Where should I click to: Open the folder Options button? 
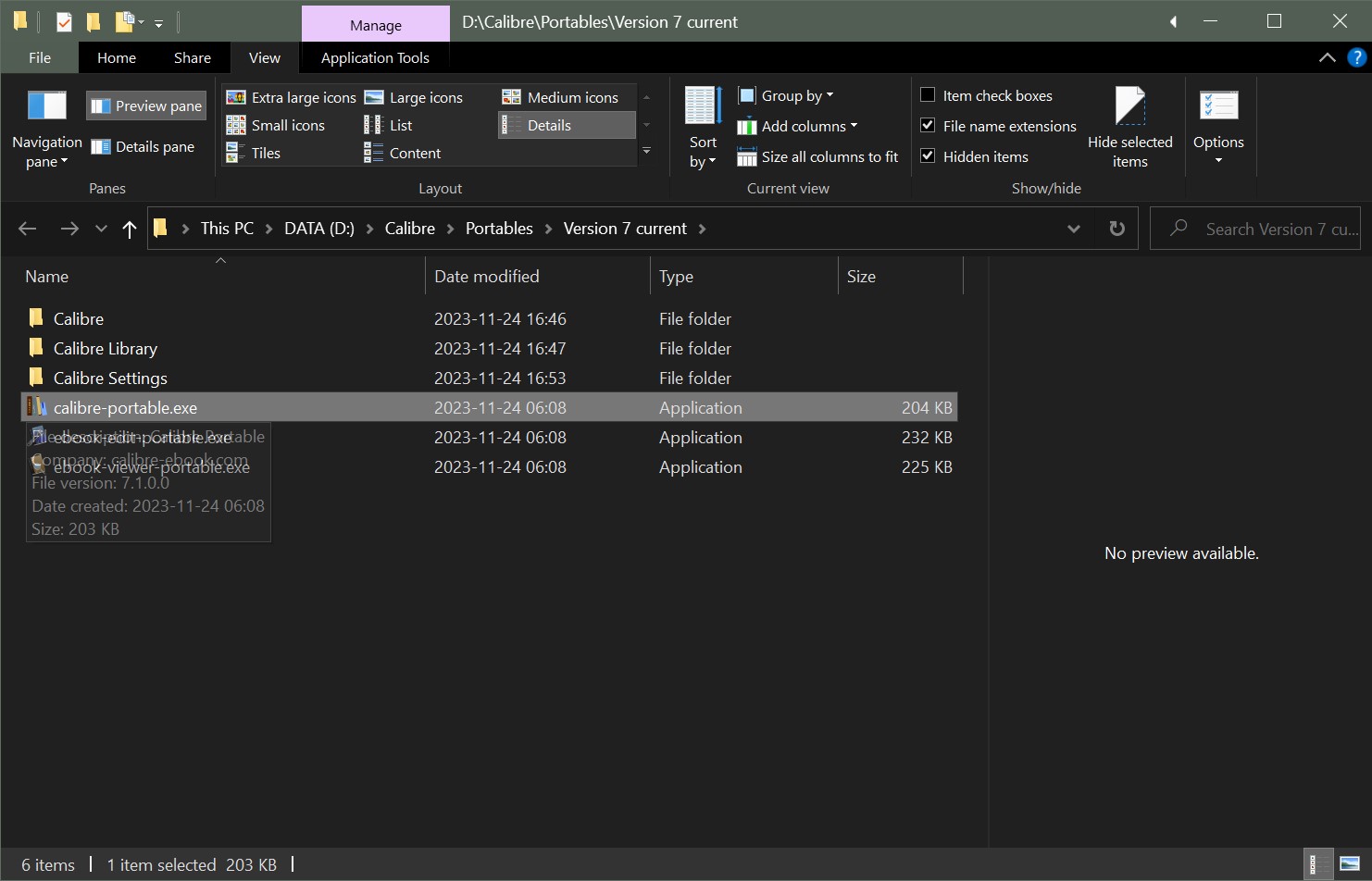click(1218, 128)
